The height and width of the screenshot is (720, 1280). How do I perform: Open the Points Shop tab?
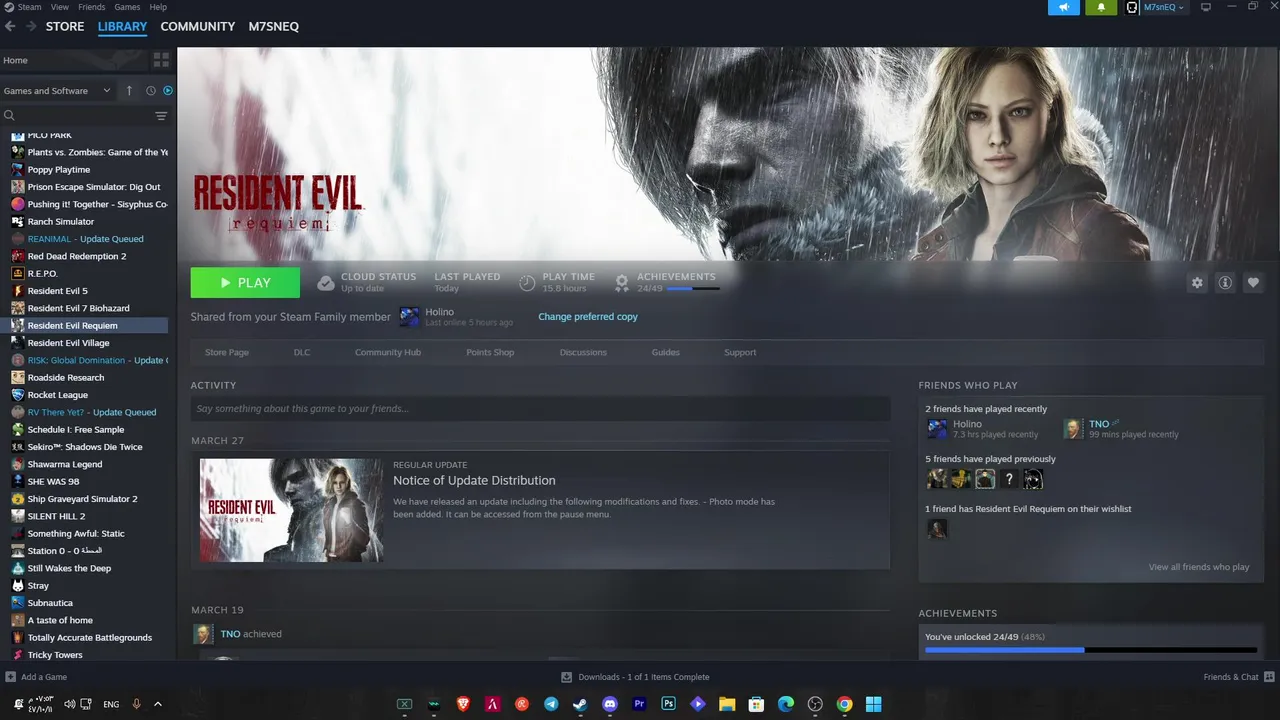[490, 352]
